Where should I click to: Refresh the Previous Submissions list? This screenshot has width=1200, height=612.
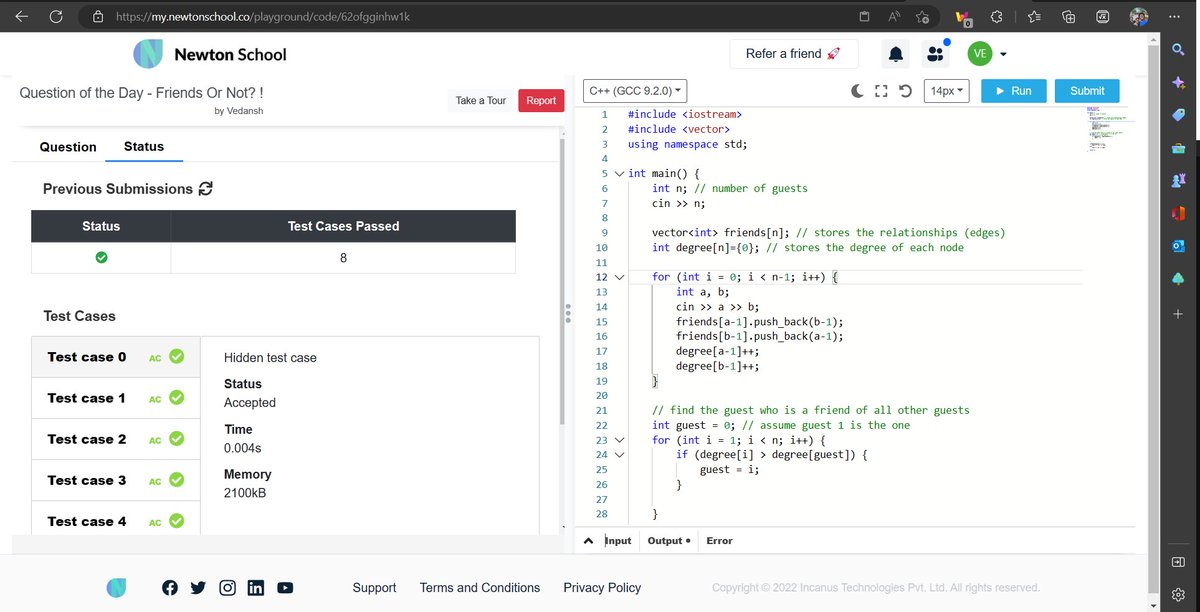pyautogui.click(x=207, y=189)
